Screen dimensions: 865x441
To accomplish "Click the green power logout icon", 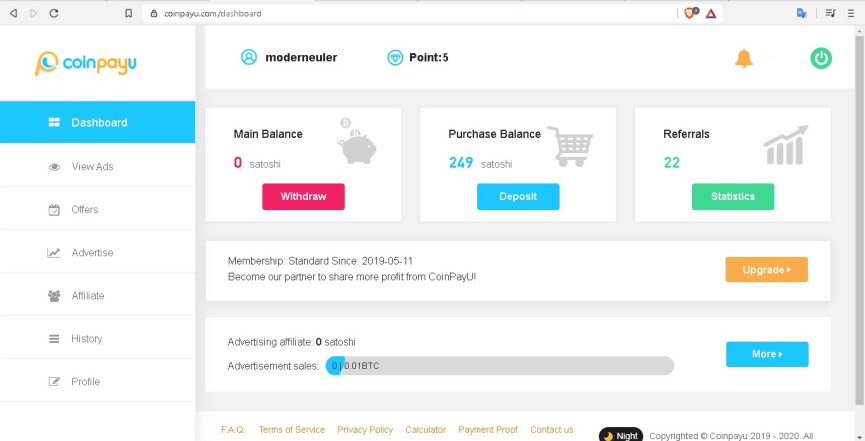I will (821, 58).
